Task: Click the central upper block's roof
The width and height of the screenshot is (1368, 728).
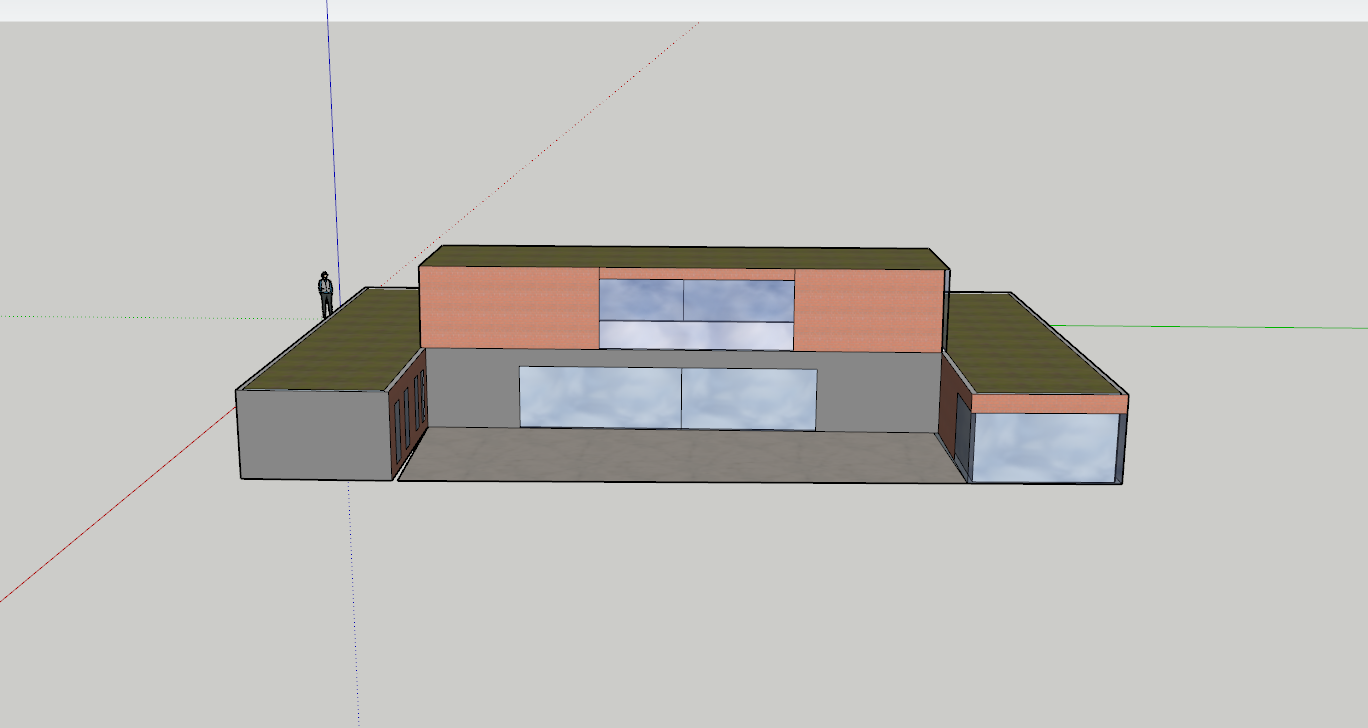Action: click(x=680, y=258)
